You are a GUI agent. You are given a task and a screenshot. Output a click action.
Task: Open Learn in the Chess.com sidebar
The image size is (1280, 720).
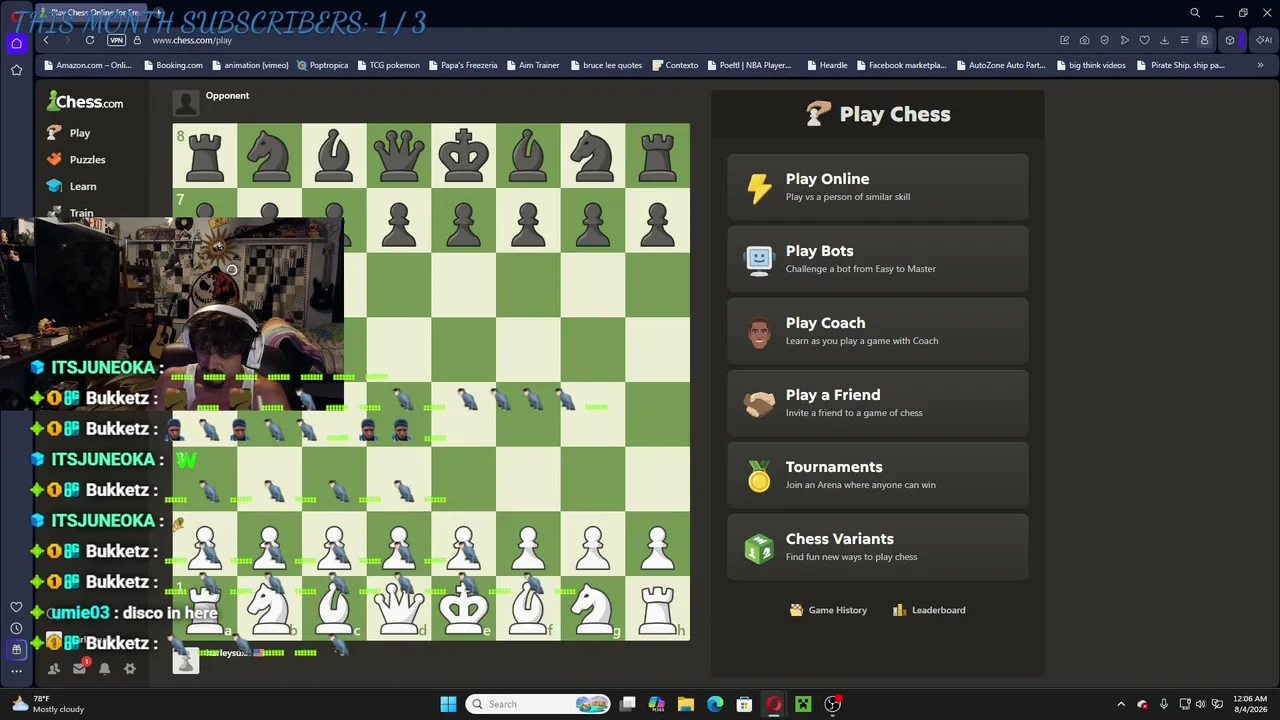tap(71, 186)
